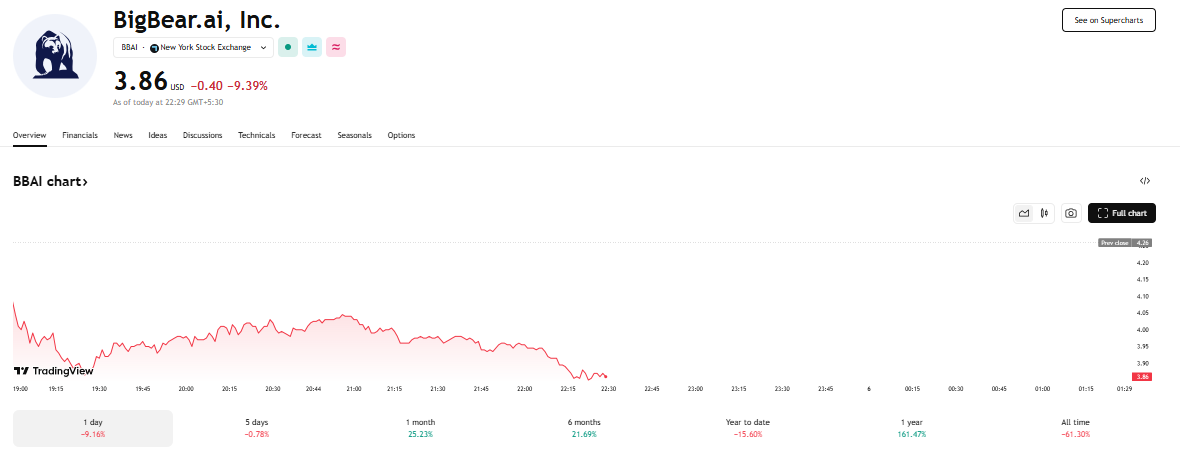Click the red 3.86 price tag on axis
Screen dimensions: 1180x459
coord(1142,376)
